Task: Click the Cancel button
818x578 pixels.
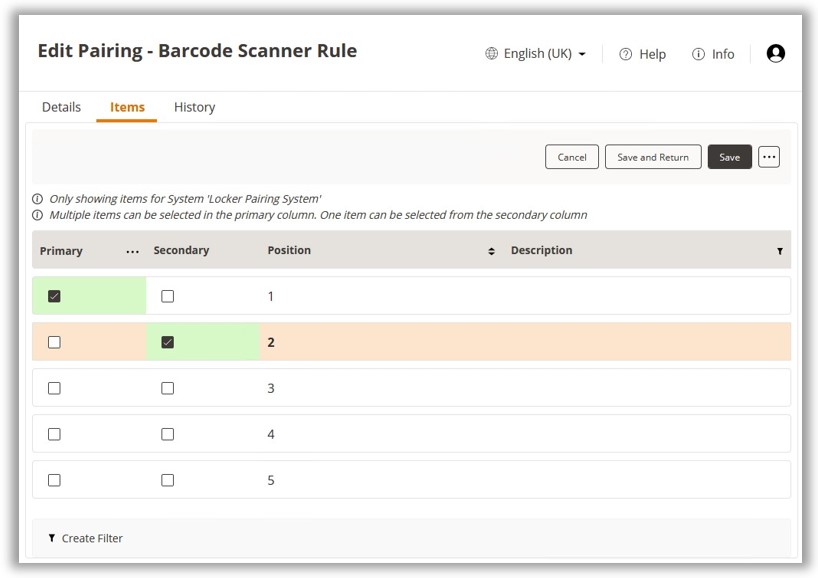Action: click(x=572, y=157)
